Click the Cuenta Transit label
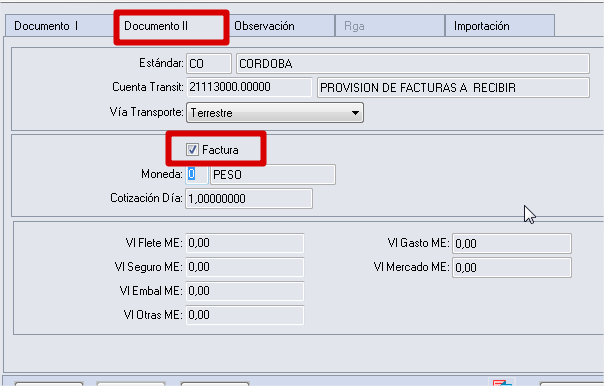604x386 pixels. click(x=148, y=87)
